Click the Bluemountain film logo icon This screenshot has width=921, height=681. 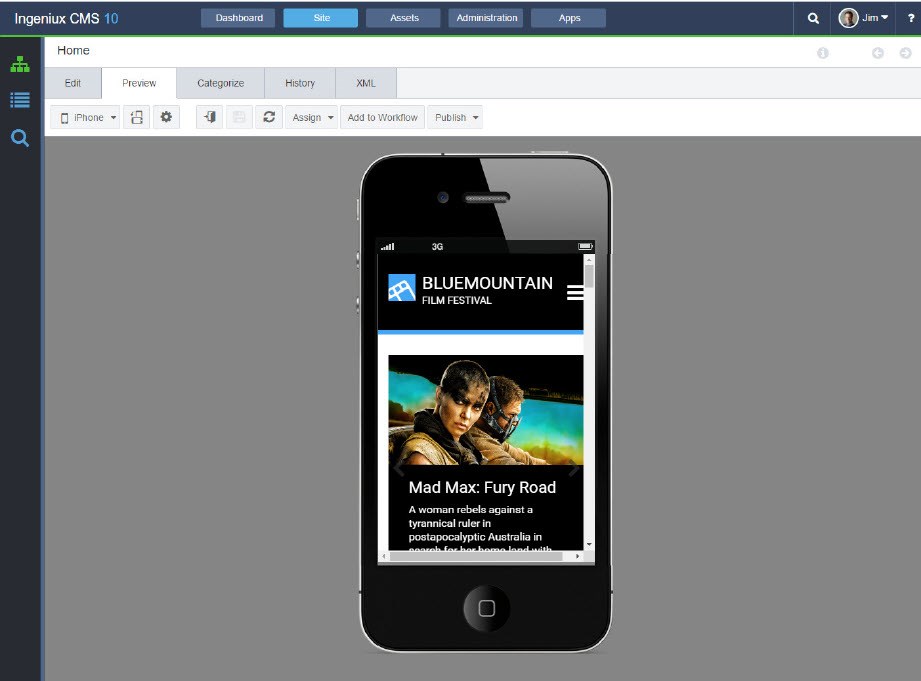[402, 288]
